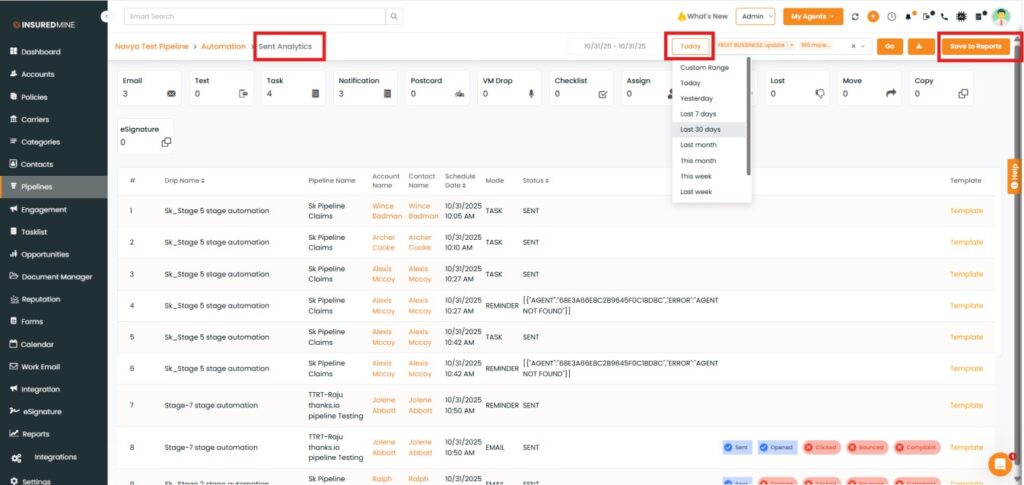Click inside the Smart Search field
The width and height of the screenshot is (1024, 485).
(255, 17)
